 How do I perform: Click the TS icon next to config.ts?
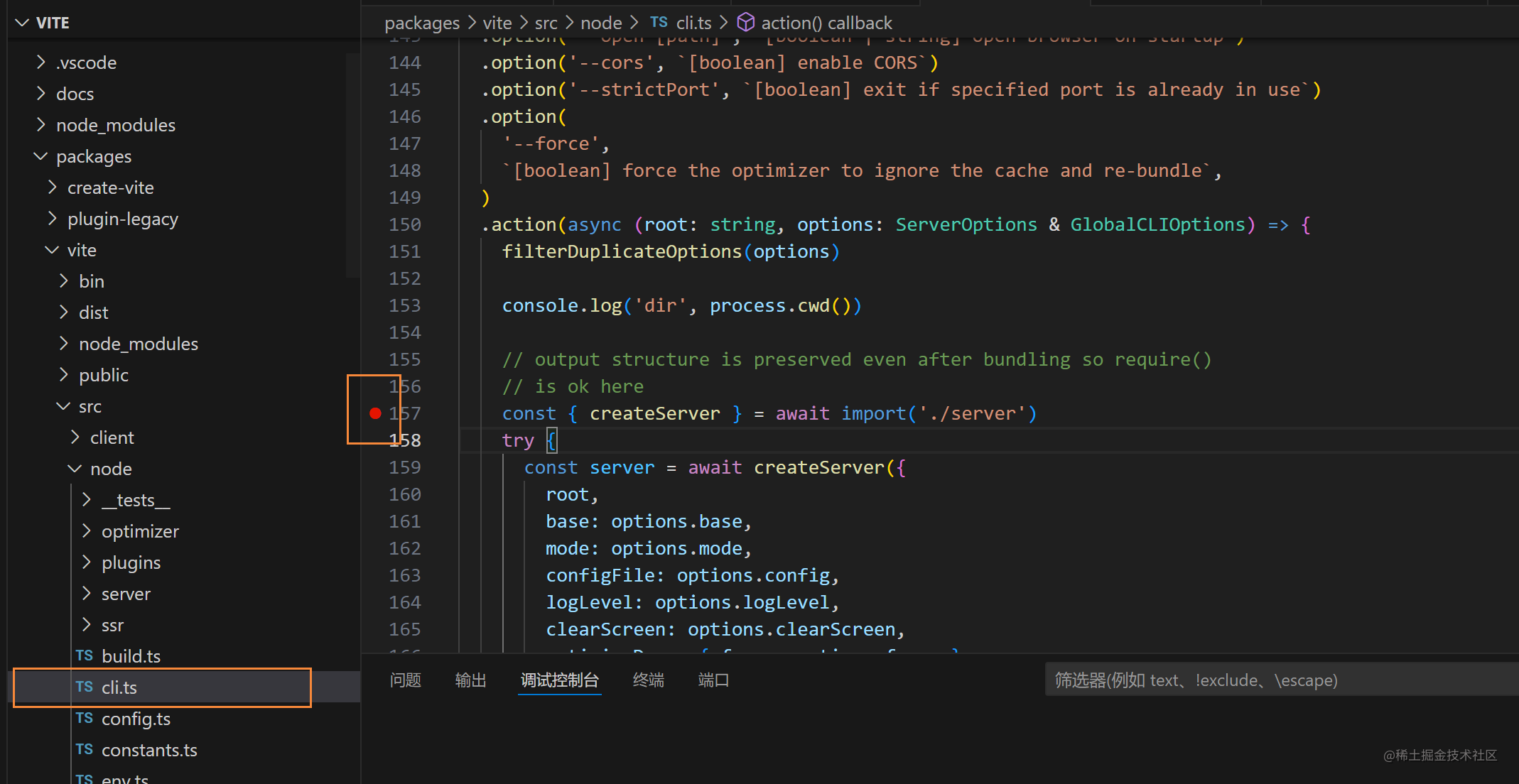85,718
